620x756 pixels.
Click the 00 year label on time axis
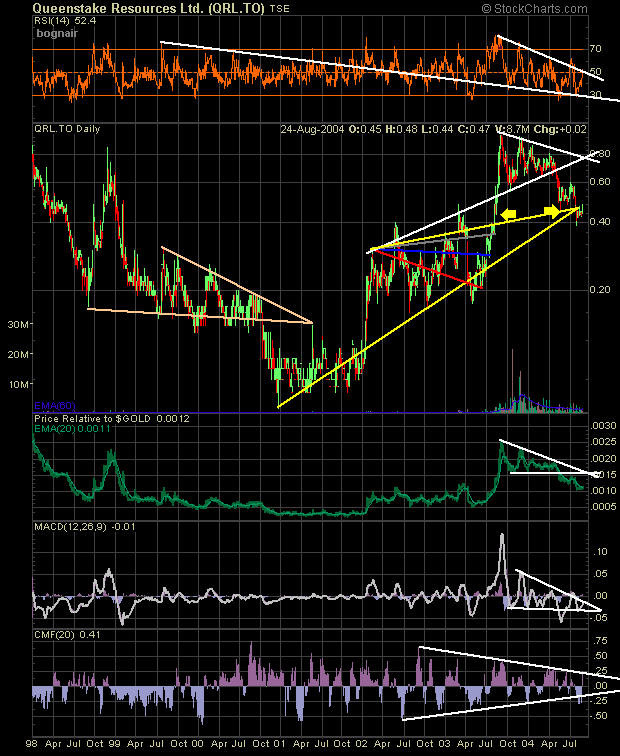point(197,743)
